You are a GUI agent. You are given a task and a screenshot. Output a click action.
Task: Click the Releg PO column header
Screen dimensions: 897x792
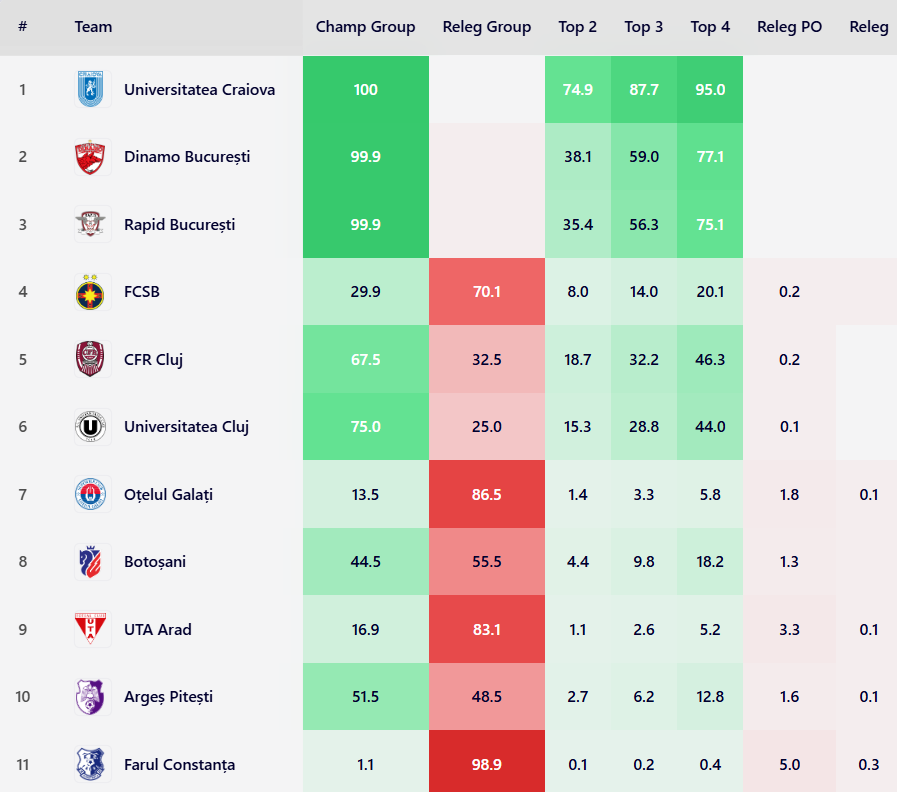pyautogui.click(x=790, y=27)
